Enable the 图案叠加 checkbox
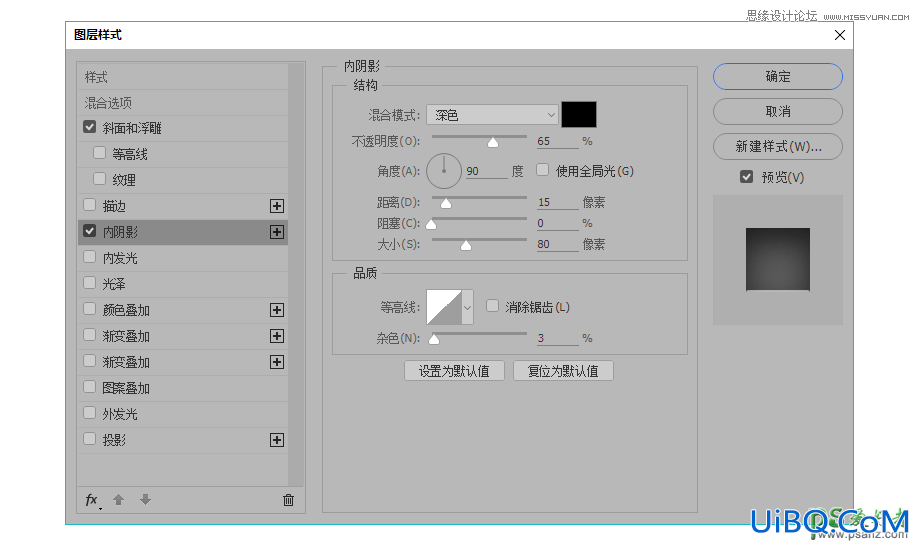 click(90, 387)
